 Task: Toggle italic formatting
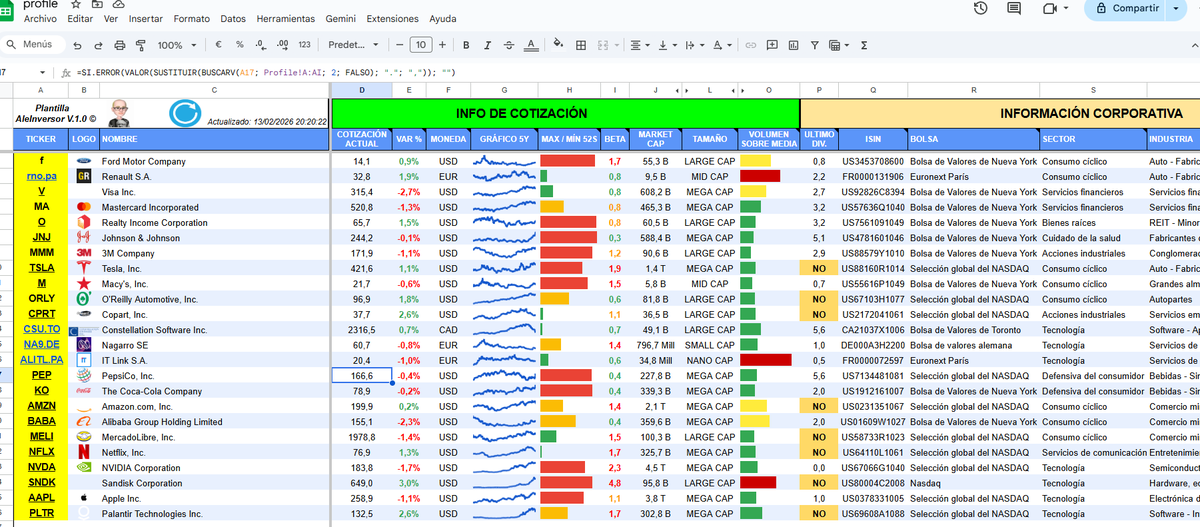[x=488, y=45]
